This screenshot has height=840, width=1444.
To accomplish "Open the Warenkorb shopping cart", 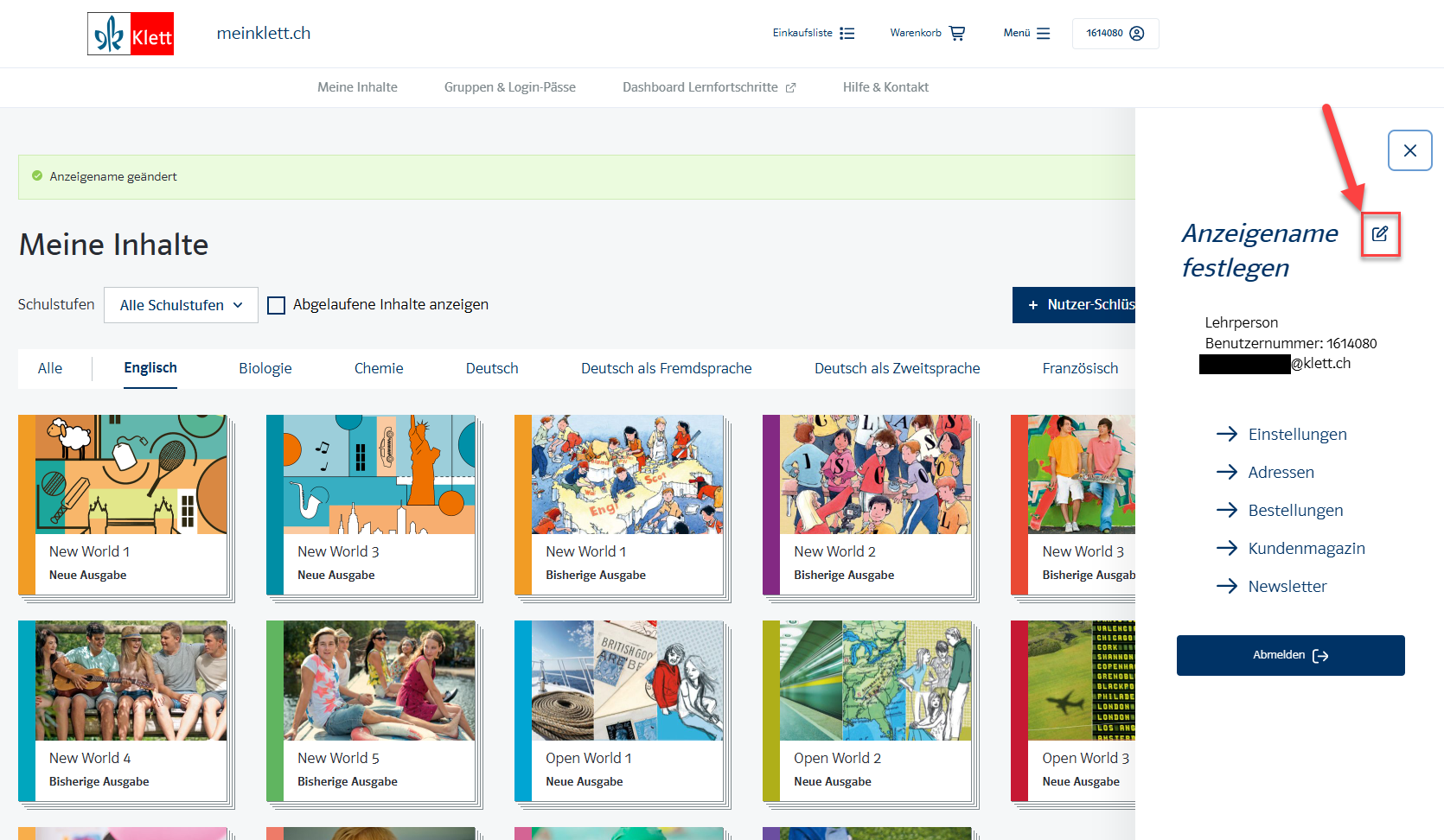I will pos(956,33).
